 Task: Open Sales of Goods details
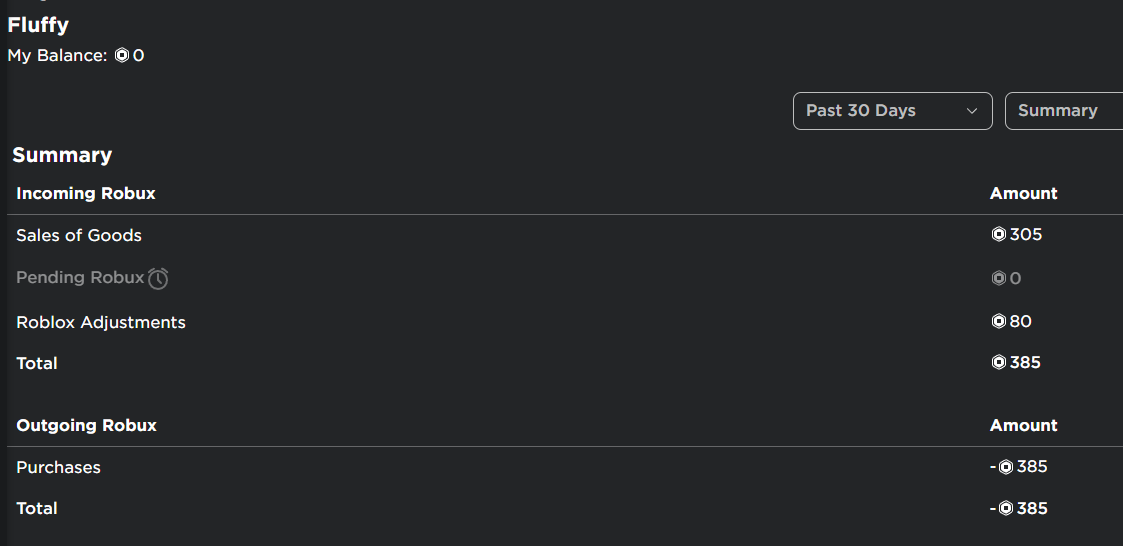click(x=79, y=236)
